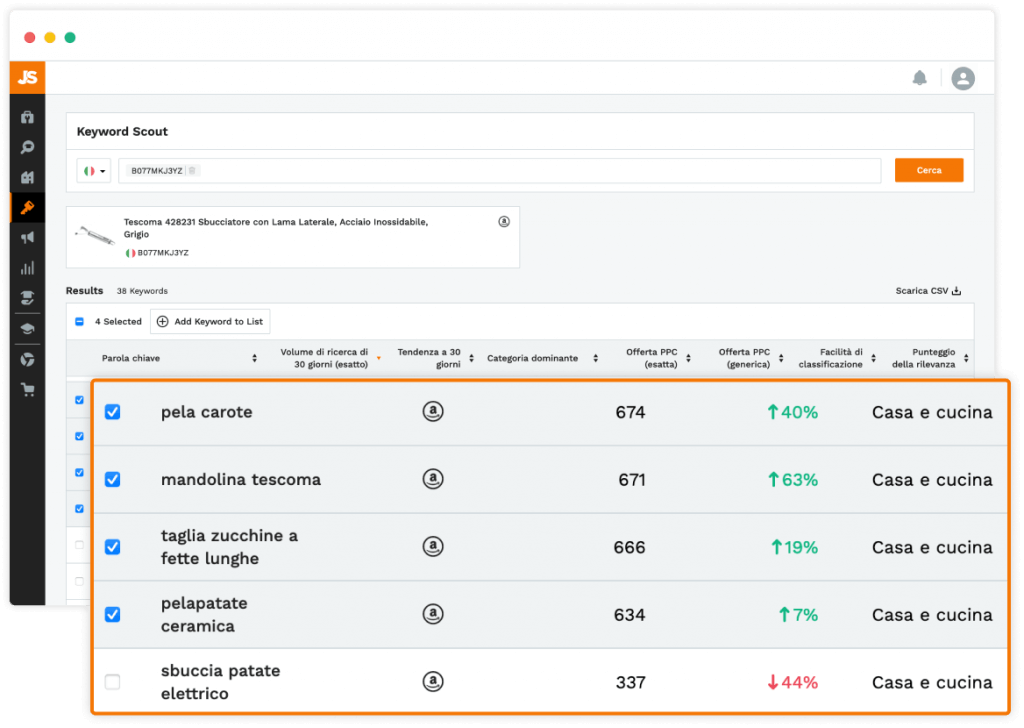Click the Tescoma peeler product thumbnail

click(x=95, y=235)
